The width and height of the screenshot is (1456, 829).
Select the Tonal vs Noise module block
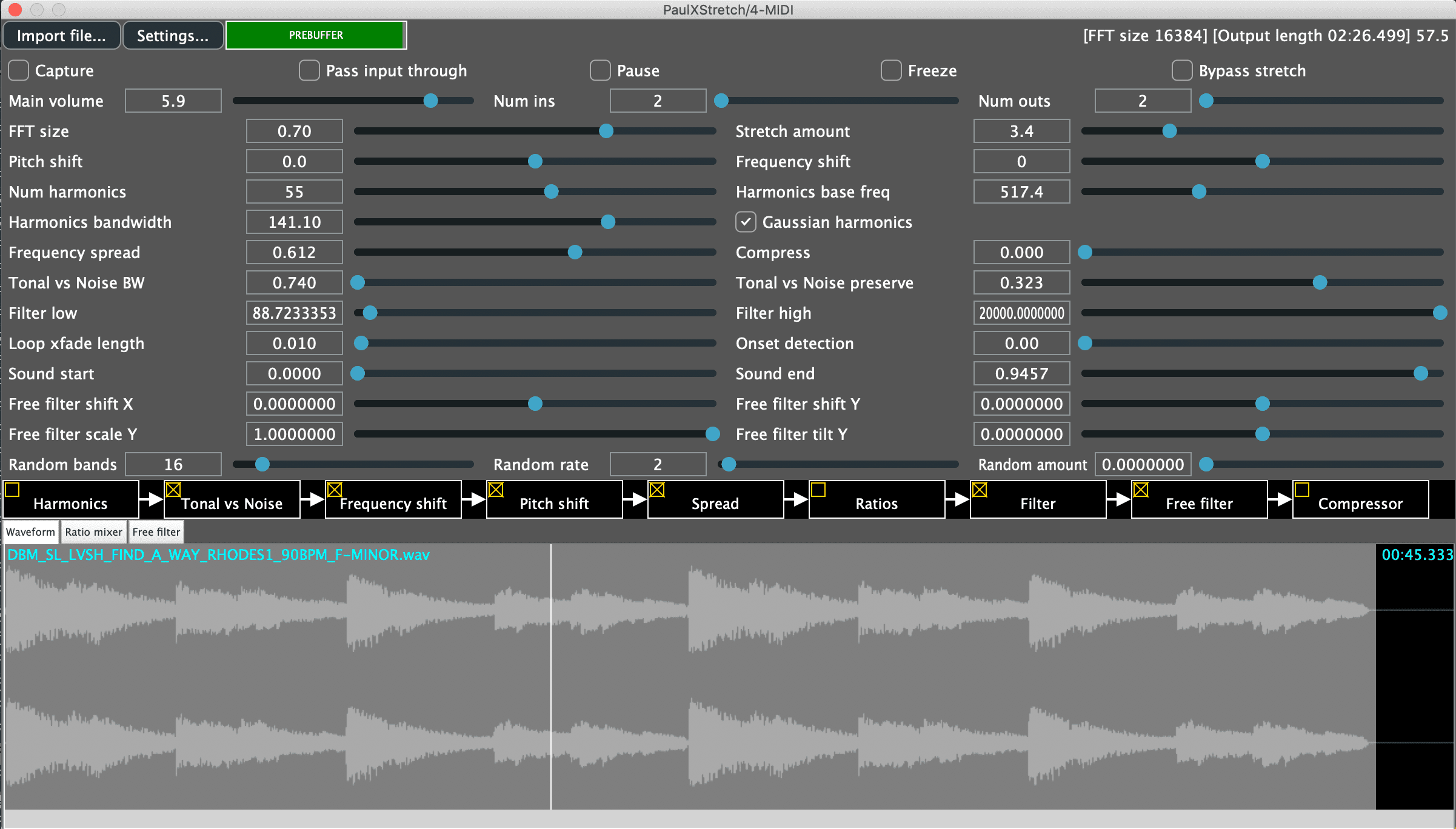pos(232,500)
